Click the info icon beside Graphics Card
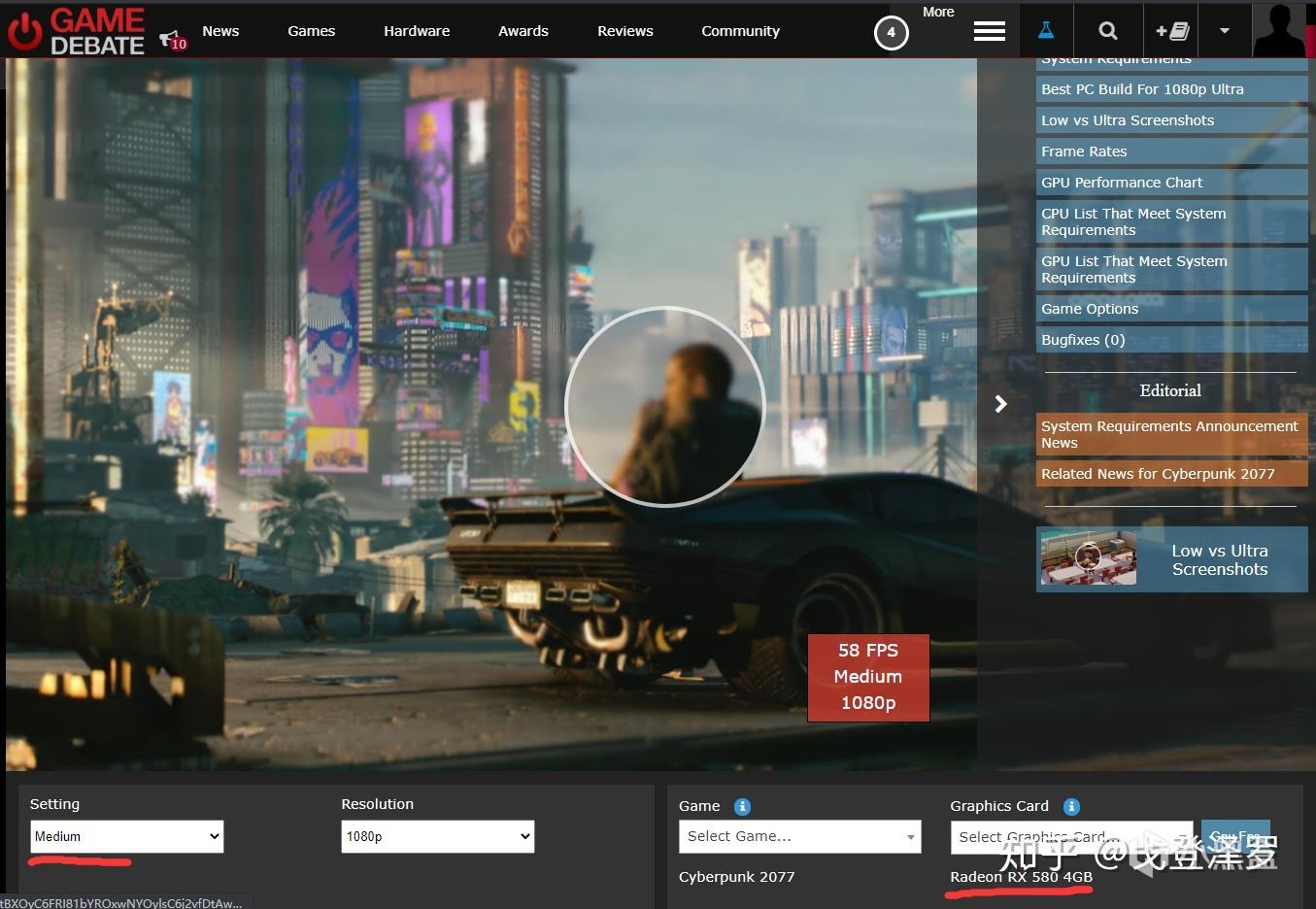The height and width of the screenshot is (909, 1316). click(x=1071, y=807)
